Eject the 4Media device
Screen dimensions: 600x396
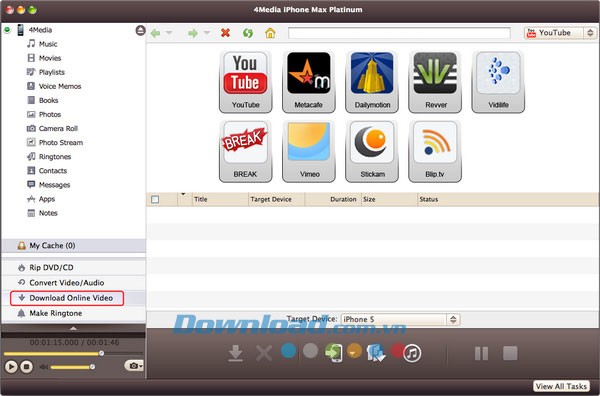(140, 30)
